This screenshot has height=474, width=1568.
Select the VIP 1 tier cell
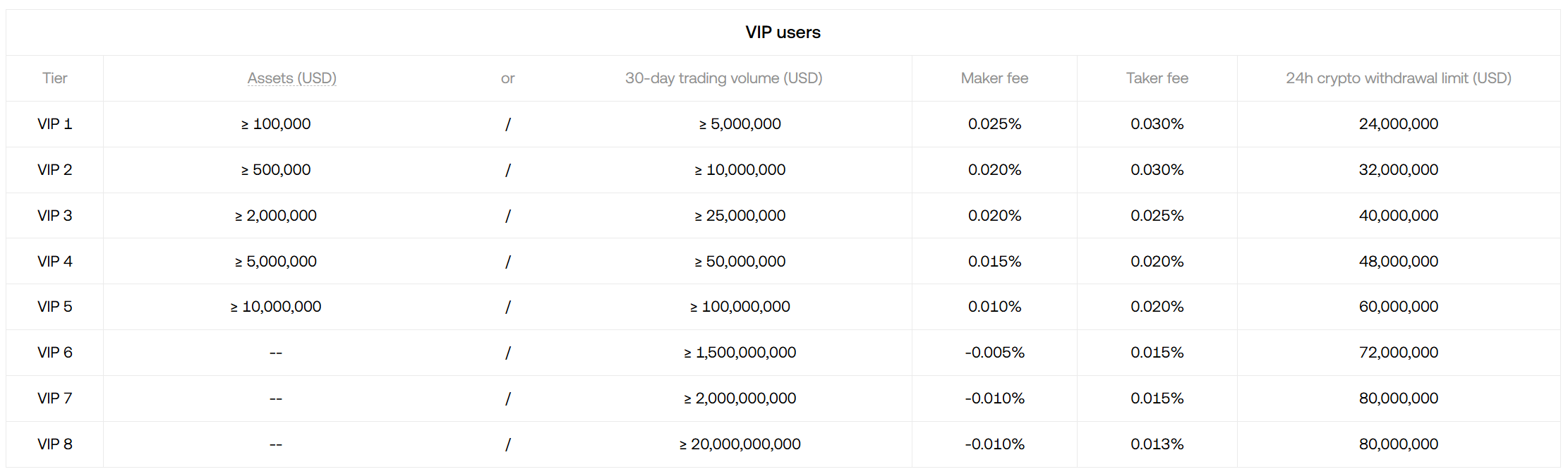click(54, 124)
